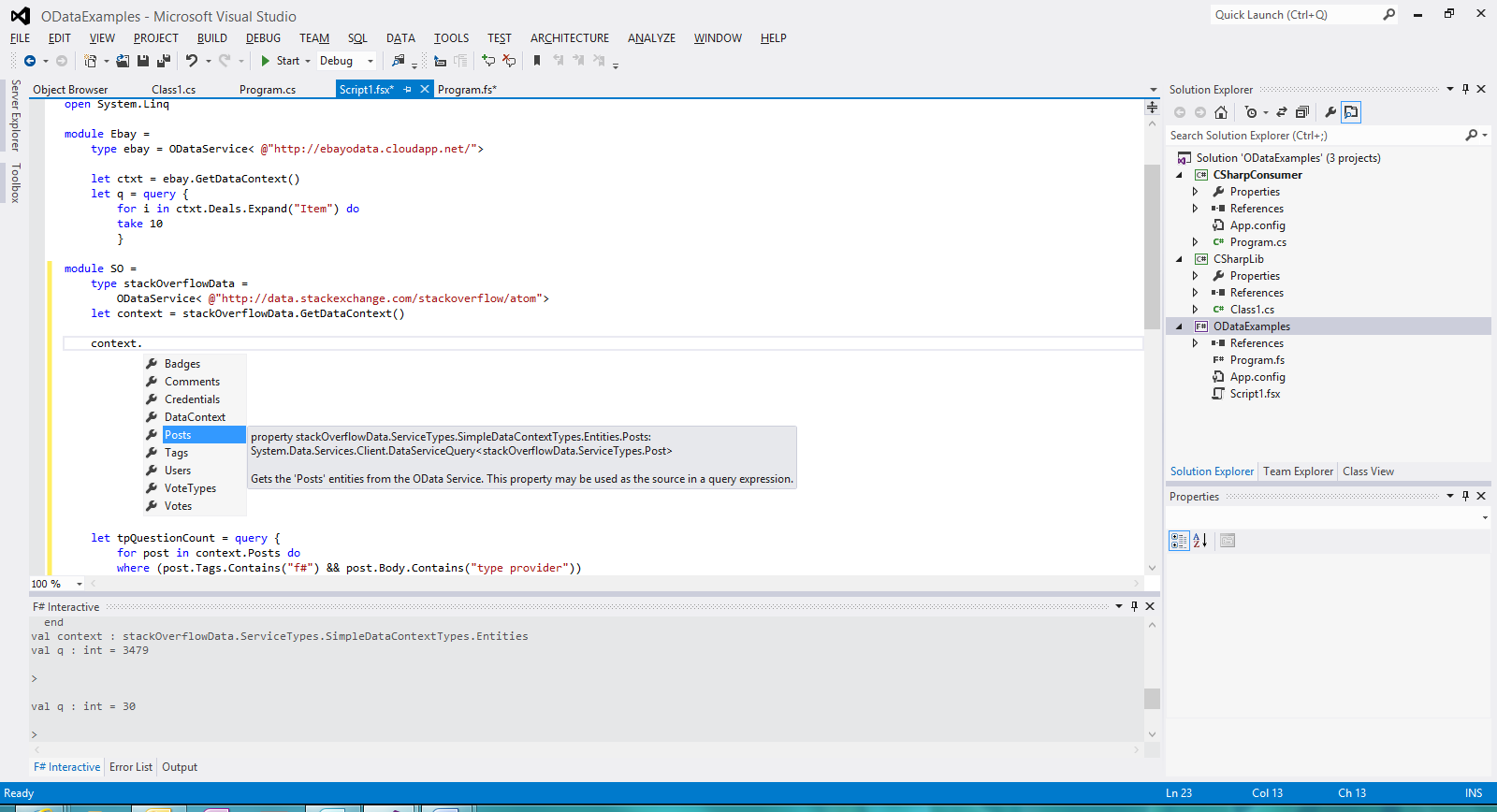Click the toolbar options overflow arrow after bookmarks
1497x812 pixels.
tap(616, 65)
